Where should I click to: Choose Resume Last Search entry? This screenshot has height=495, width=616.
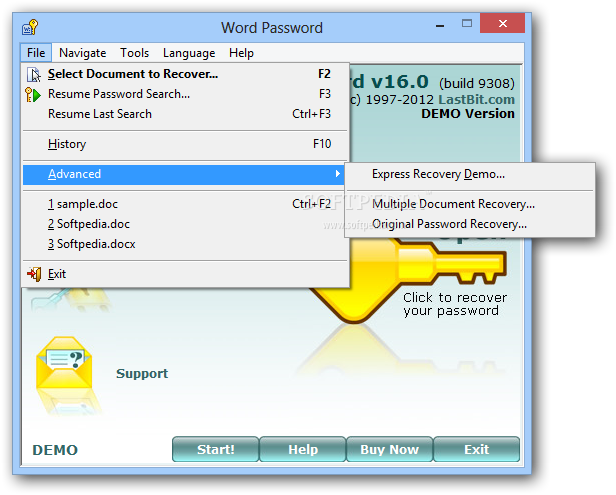point(185,114)
